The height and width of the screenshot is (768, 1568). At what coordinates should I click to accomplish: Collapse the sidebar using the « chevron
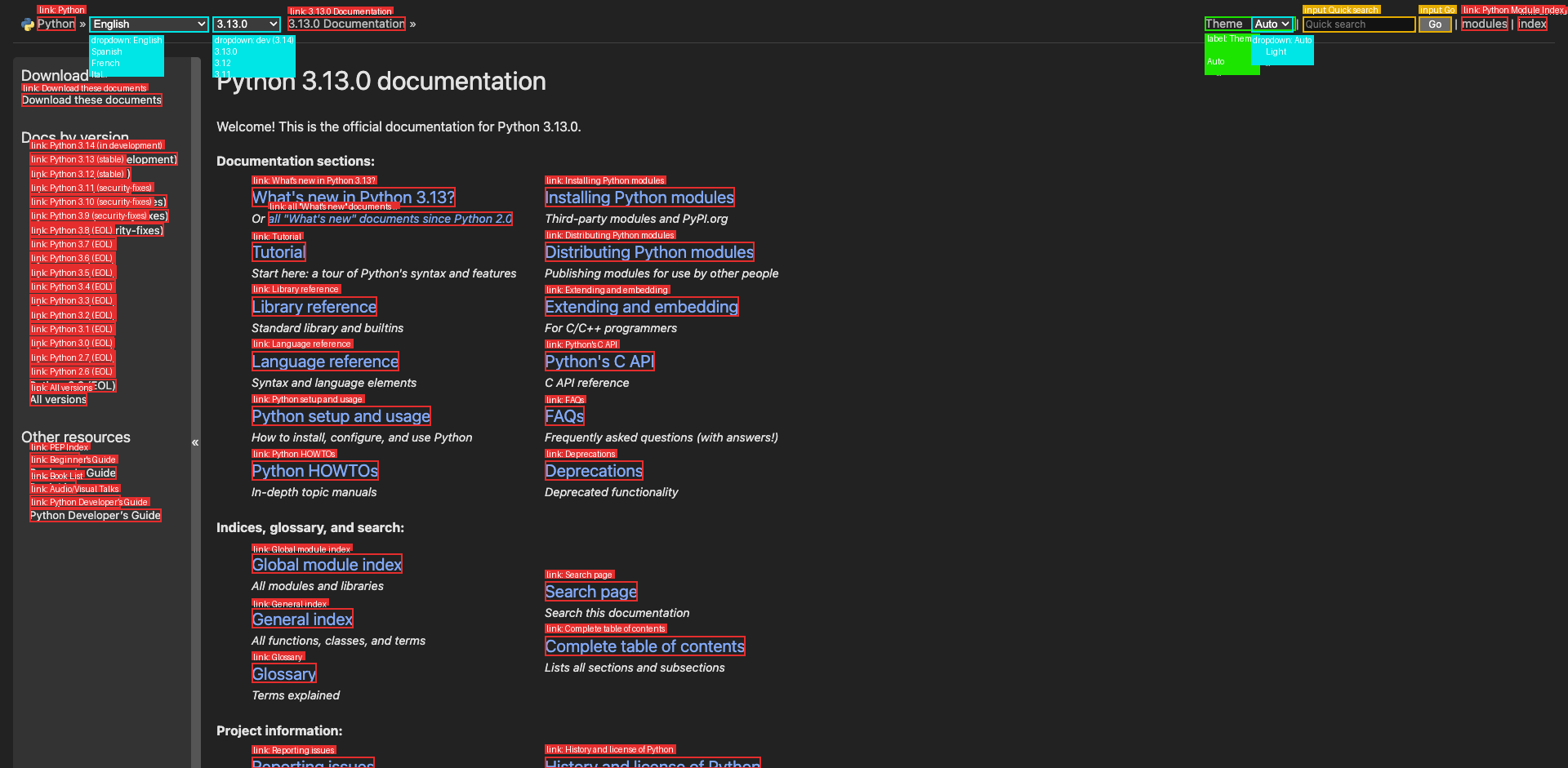[195, 442]
